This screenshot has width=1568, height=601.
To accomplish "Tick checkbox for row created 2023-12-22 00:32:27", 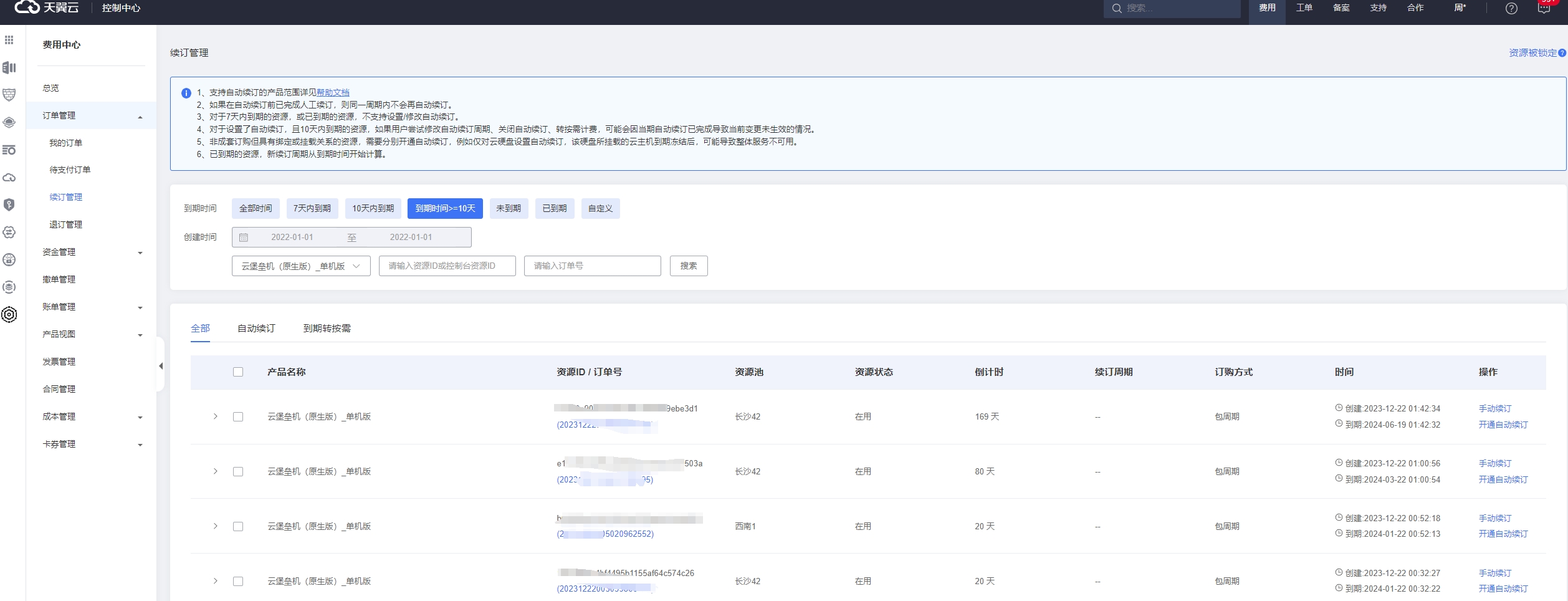I will 238,581.
